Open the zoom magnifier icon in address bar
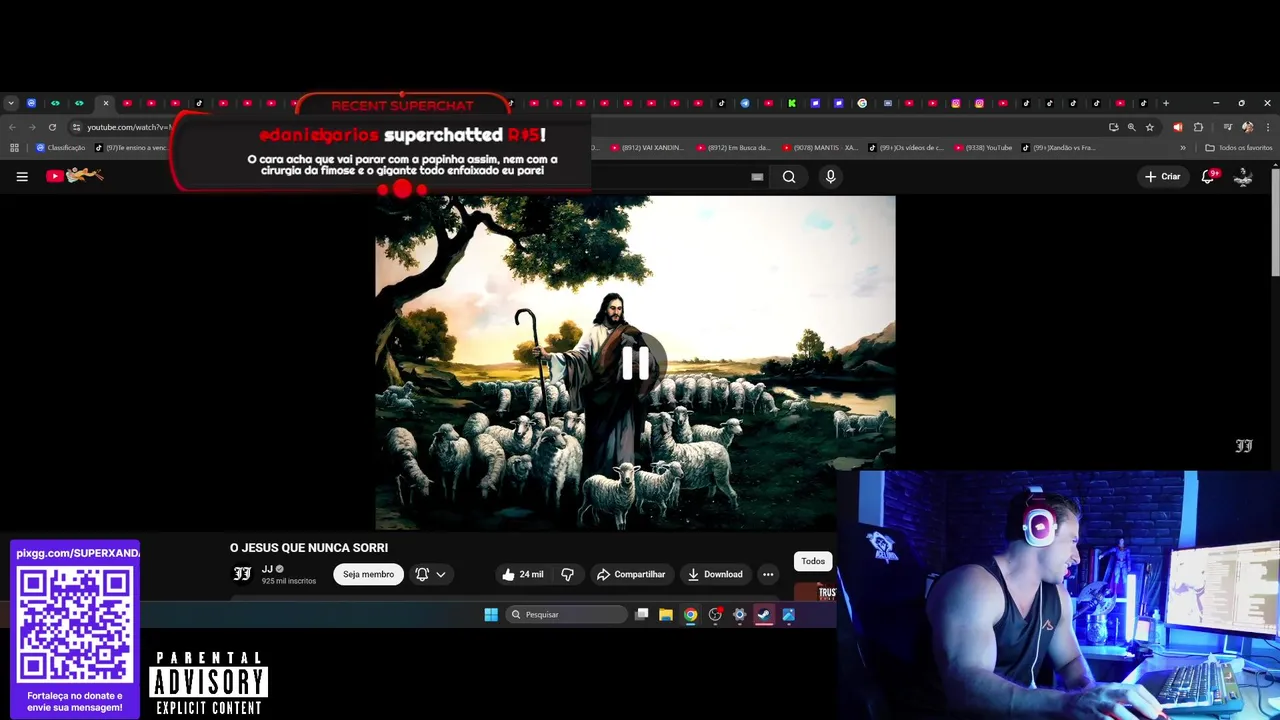The image size is (1280, 720). point(1132,127)
